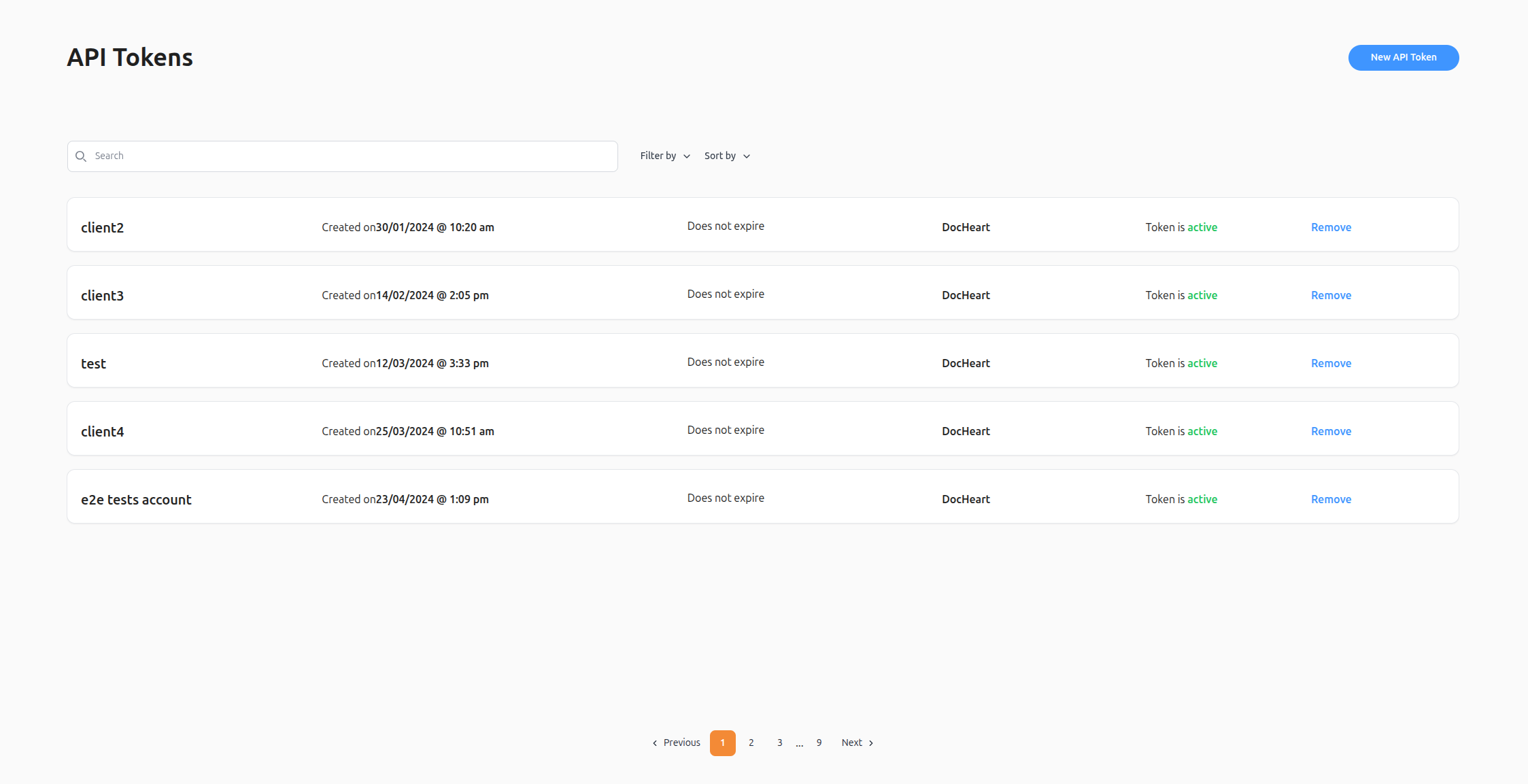The image size is (1528, 784).
Task: Remove the e2e tests account token
Action: coord(1331,499)
